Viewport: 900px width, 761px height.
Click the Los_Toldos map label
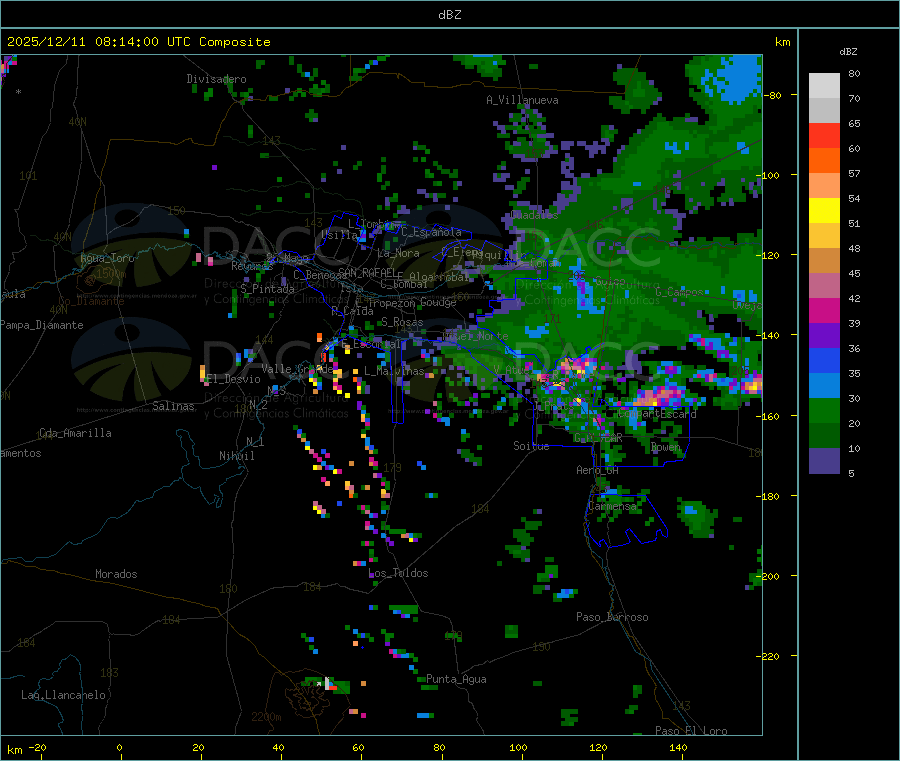coord(398,573)
